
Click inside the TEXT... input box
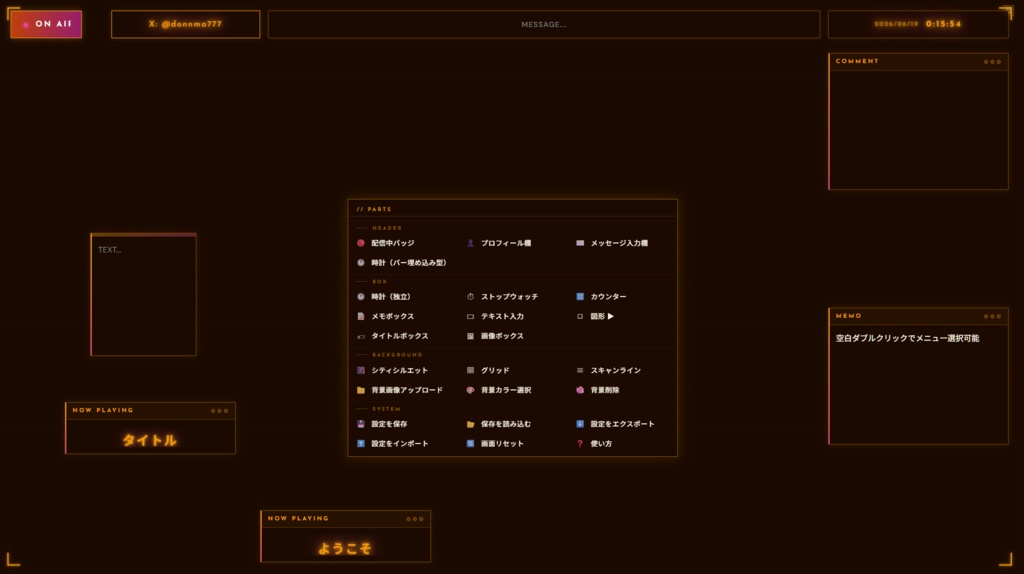click(144, 295)
